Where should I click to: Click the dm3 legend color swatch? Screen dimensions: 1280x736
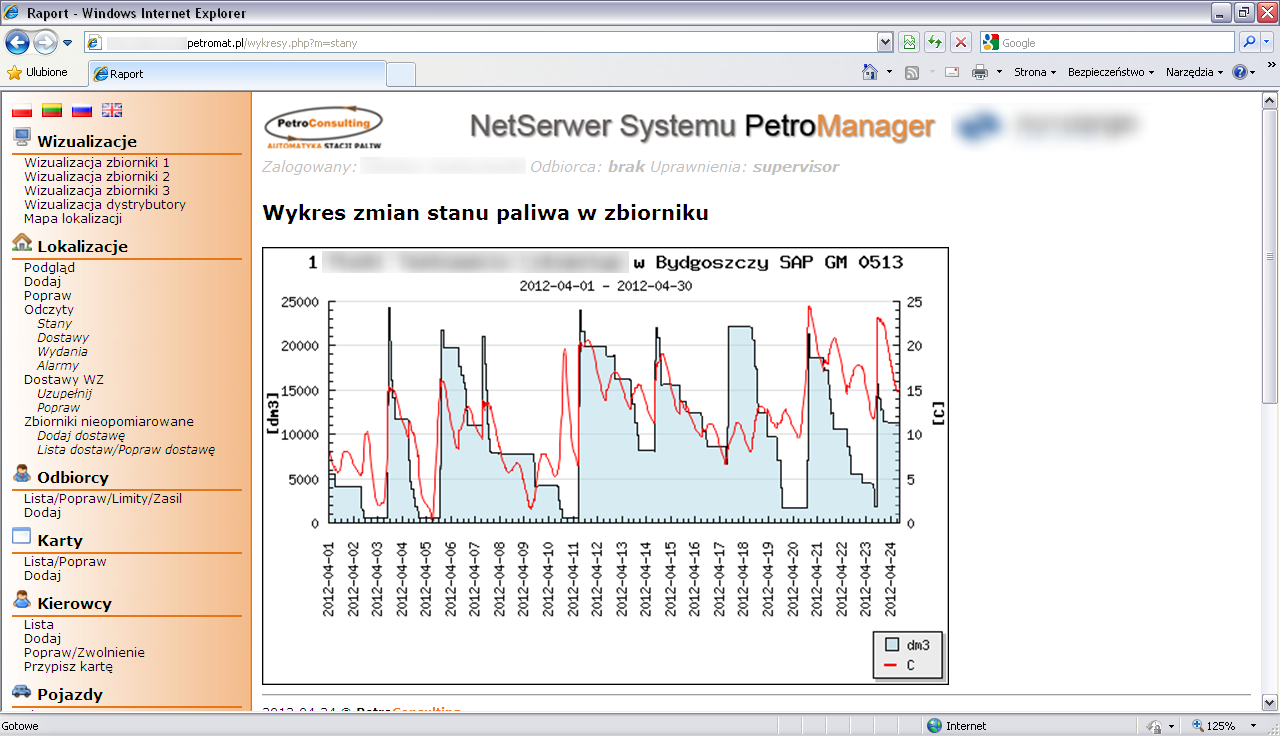coord(892,646)
